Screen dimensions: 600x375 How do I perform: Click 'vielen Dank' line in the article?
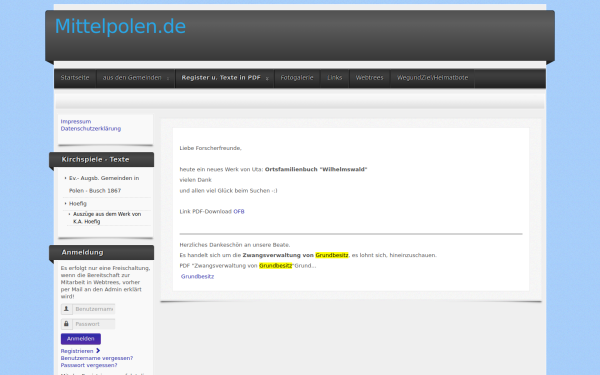(x=196, y=180)
